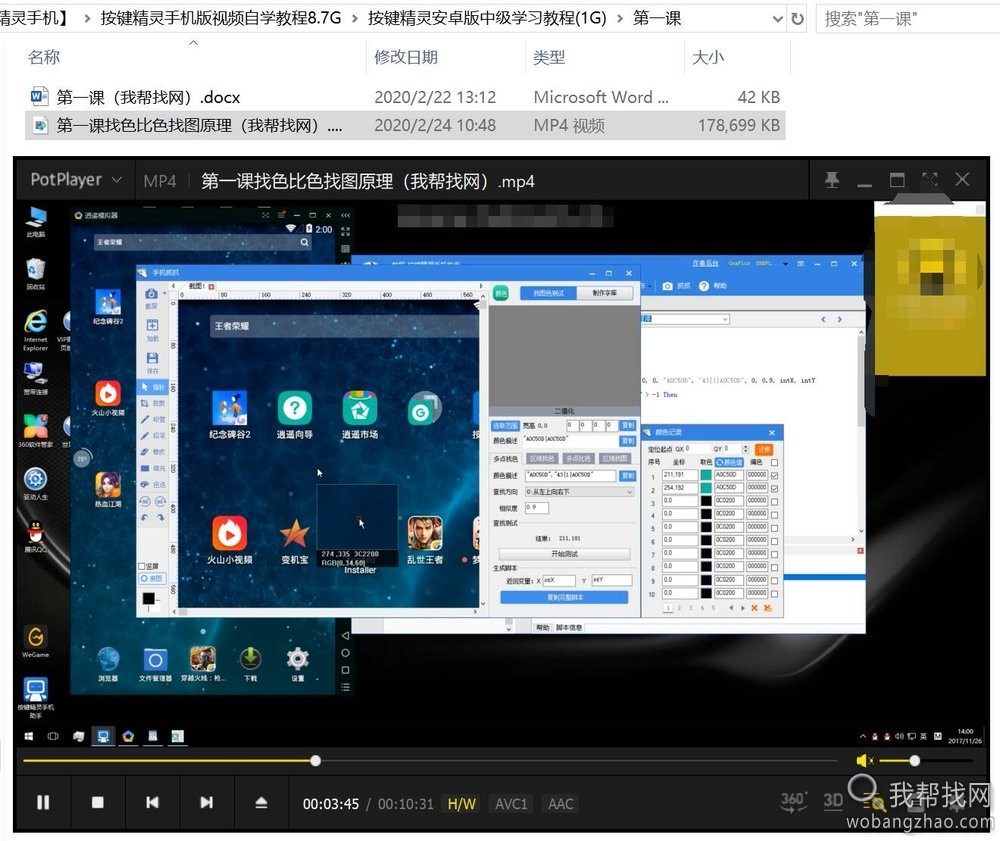Expand the chevron after 按键精灵安卓版中级学习教程(1G)
Image resolution: width=1000 pixels, height=841 pixels.
620,18
